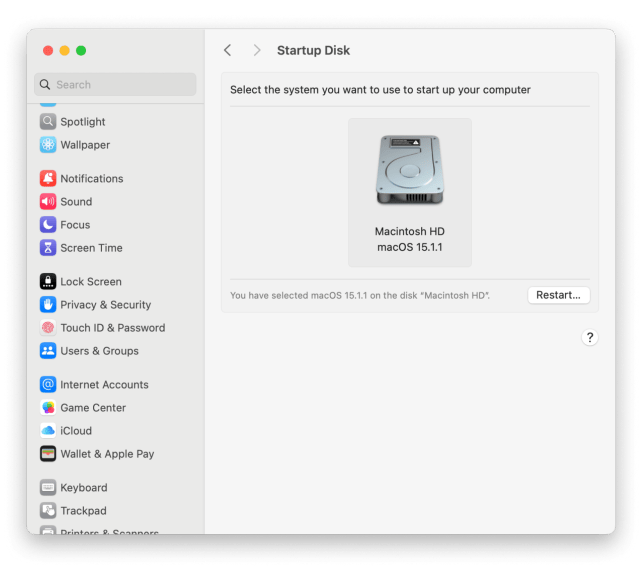Click the Trackpad icon in sidebar
This screenshot has height=573, width=639.
click(48, 511)
